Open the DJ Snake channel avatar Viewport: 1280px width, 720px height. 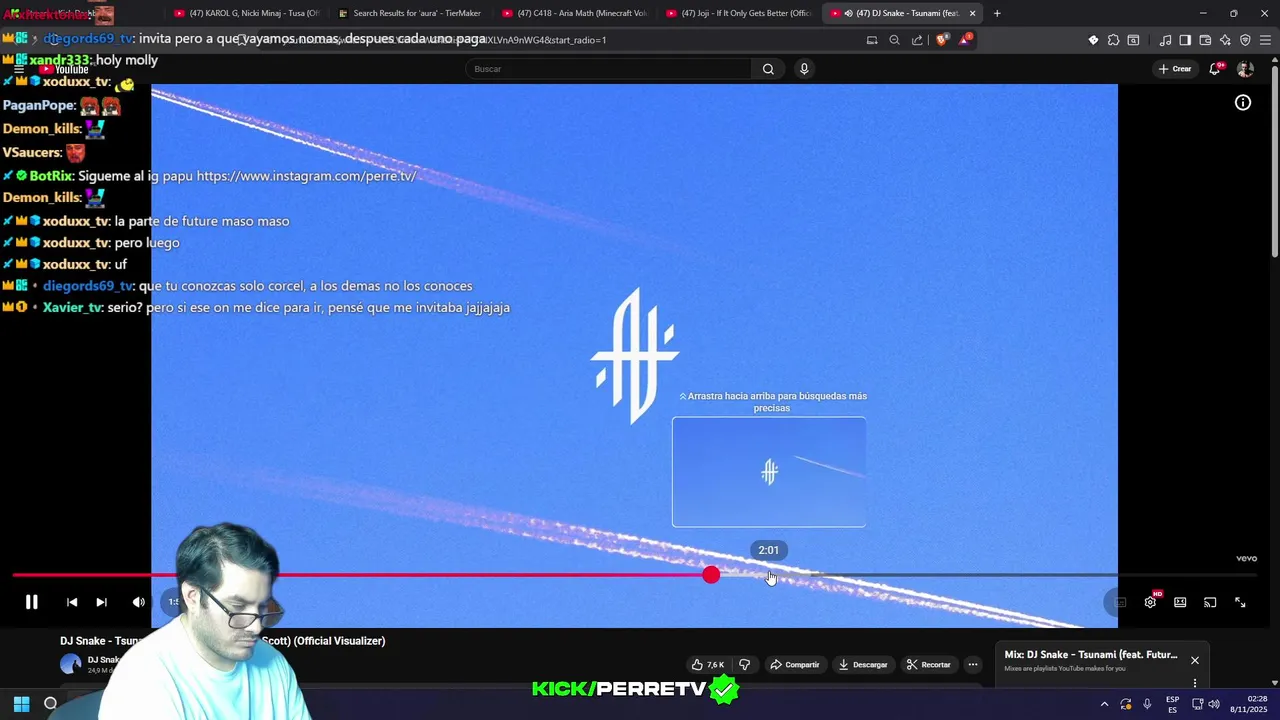coord(70,664)
